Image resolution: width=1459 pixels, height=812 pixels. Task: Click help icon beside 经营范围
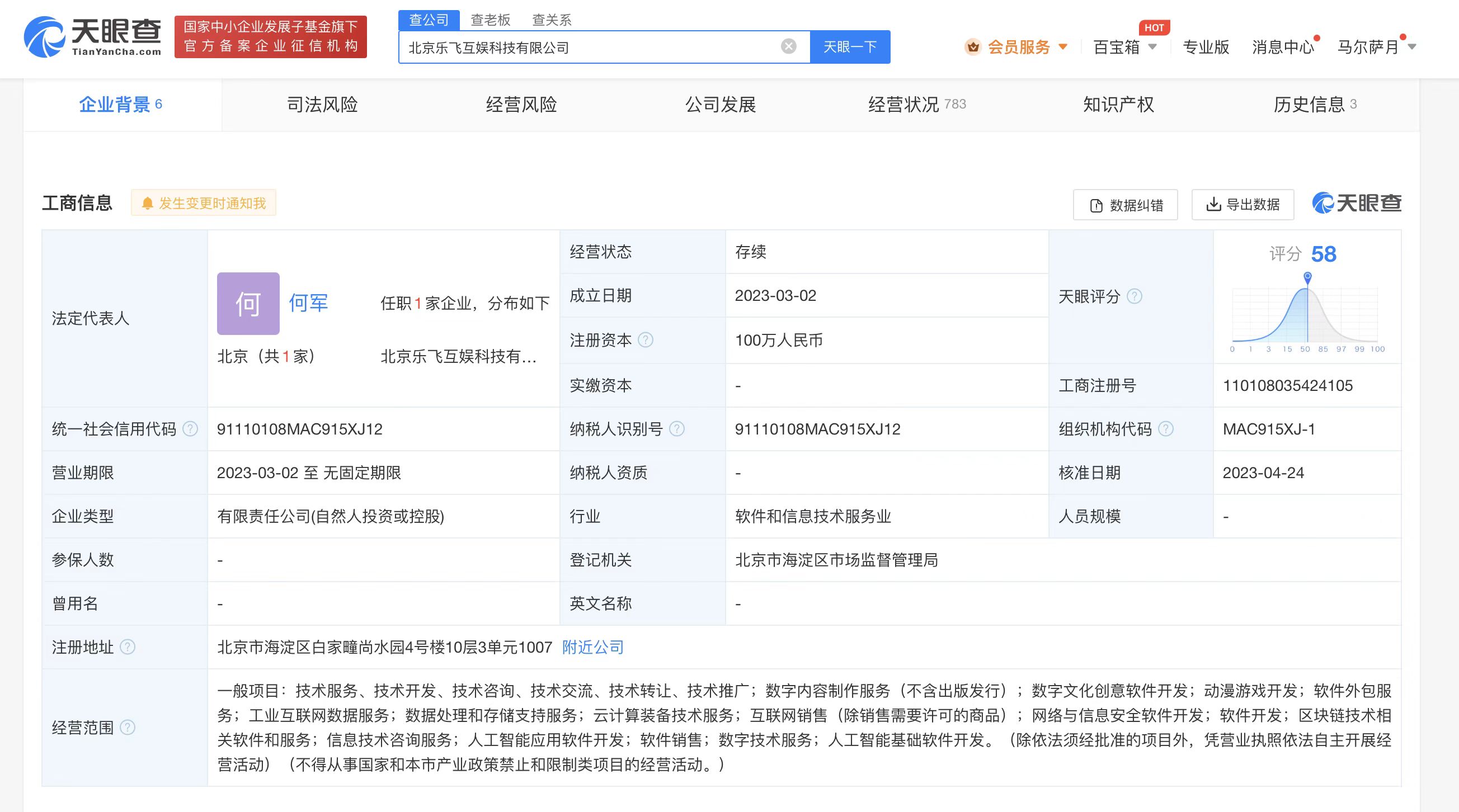(128, 727)
